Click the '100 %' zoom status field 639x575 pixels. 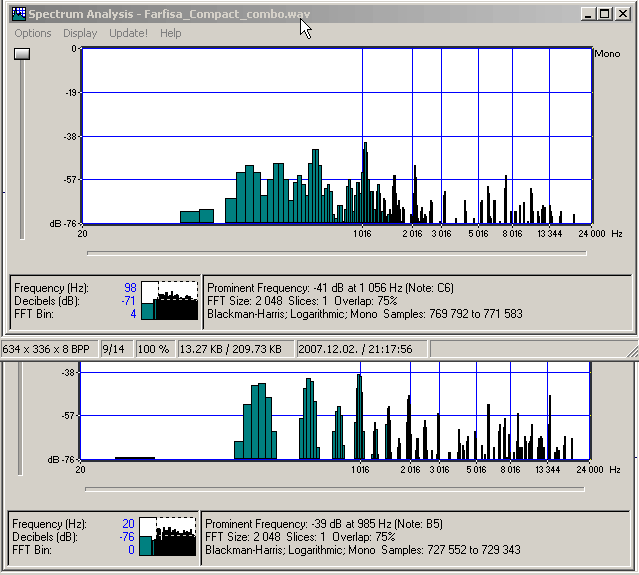tap(154, 349)
